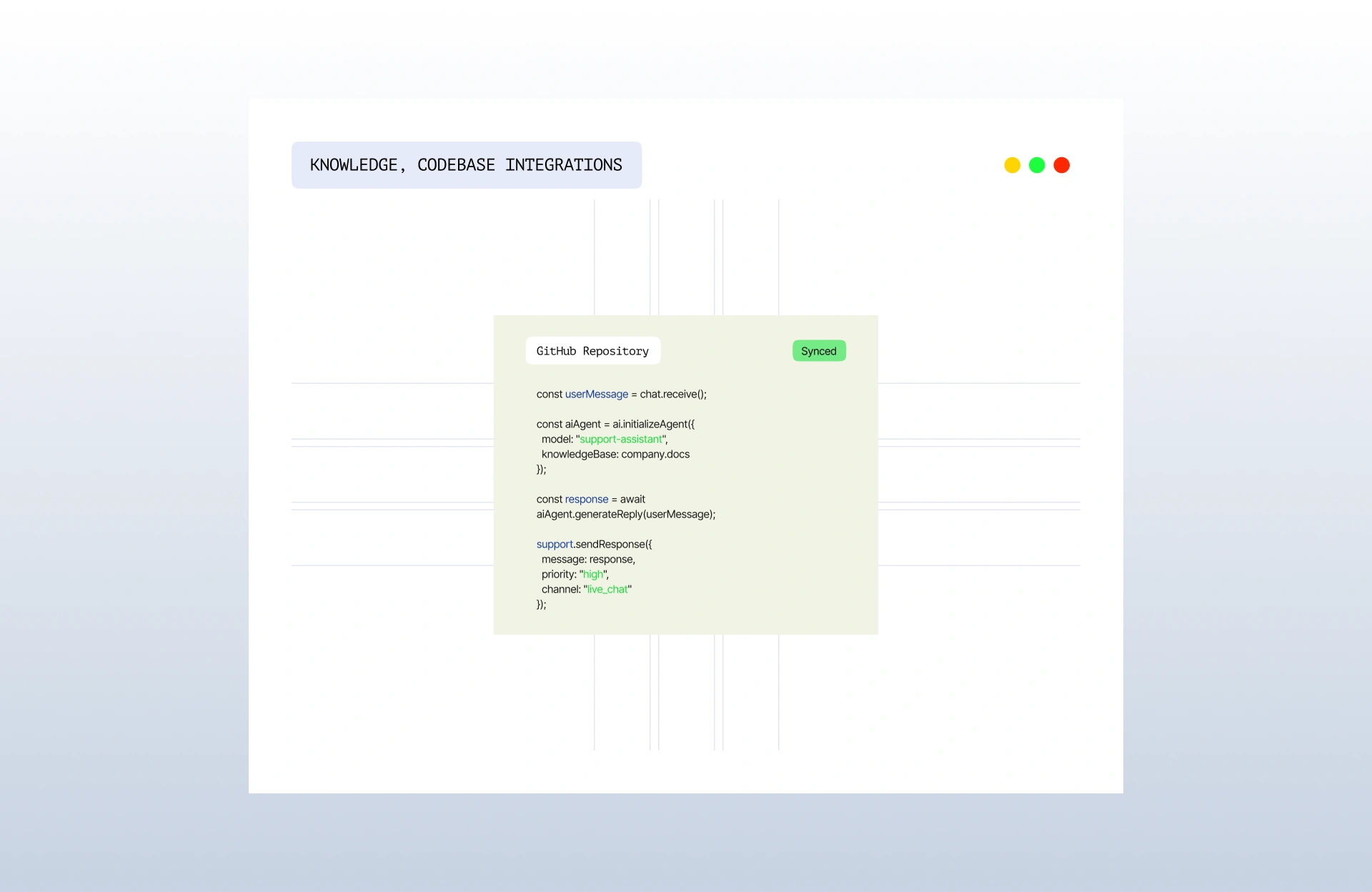Viewport: 1372px width, 892px height.
Task: Click the ai.initializeAgent call
Action: pos(652,424)
